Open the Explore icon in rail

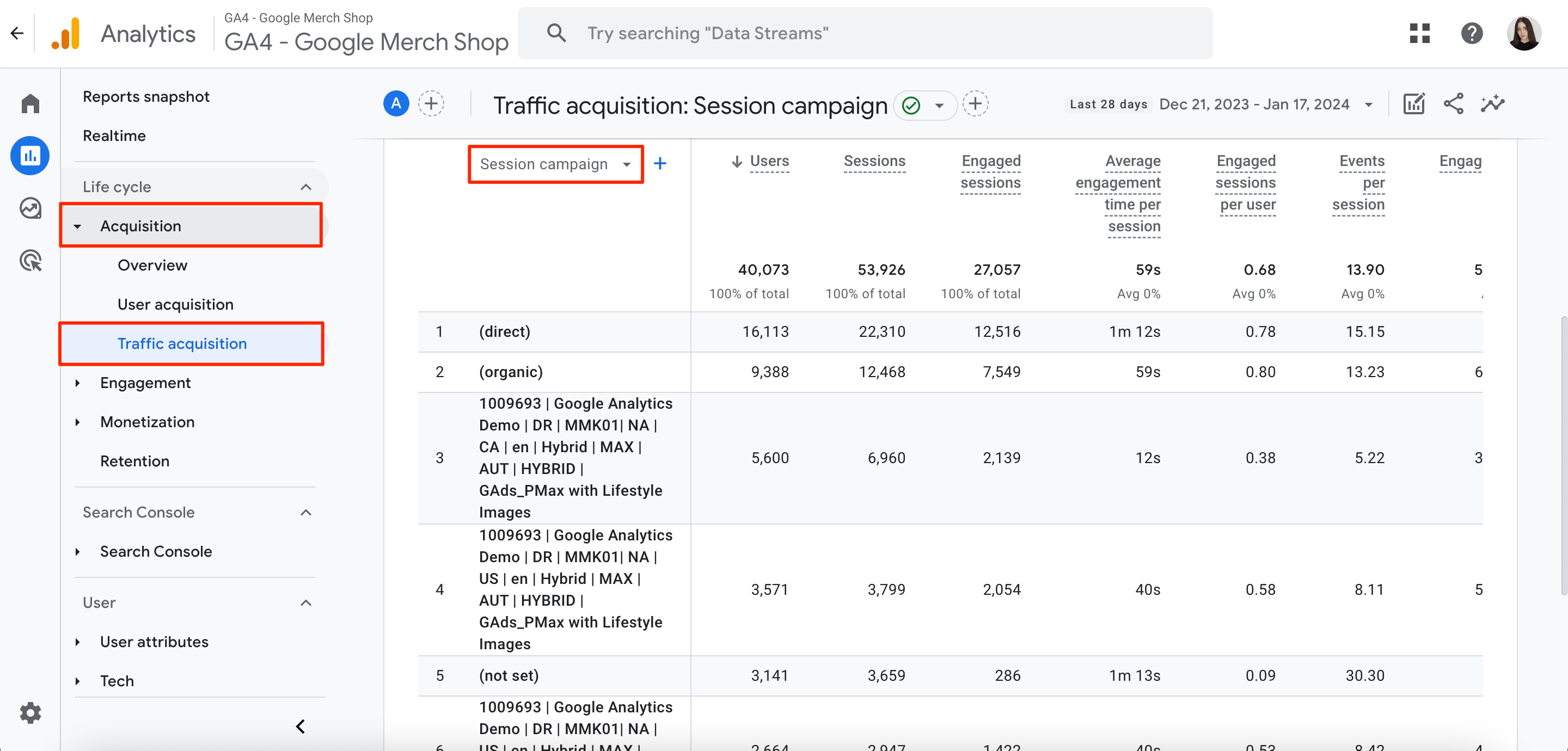pyautogui.click(x=30, y=208)
